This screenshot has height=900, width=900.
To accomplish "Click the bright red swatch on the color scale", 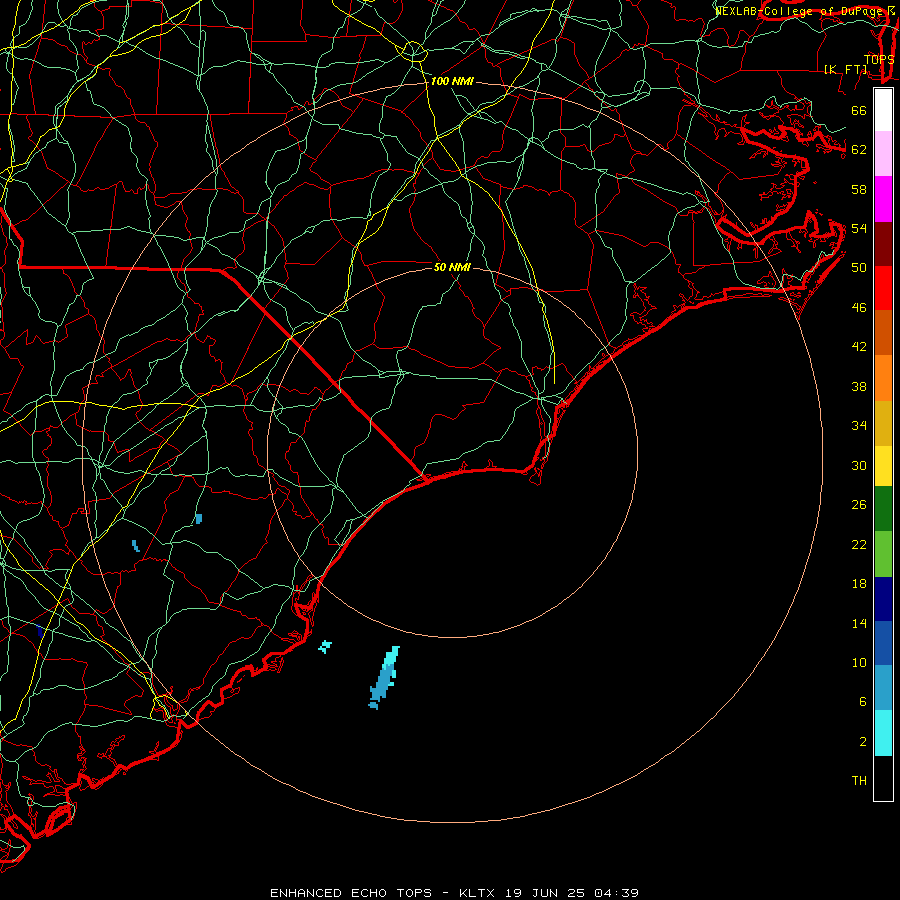I will coord(883,288).
